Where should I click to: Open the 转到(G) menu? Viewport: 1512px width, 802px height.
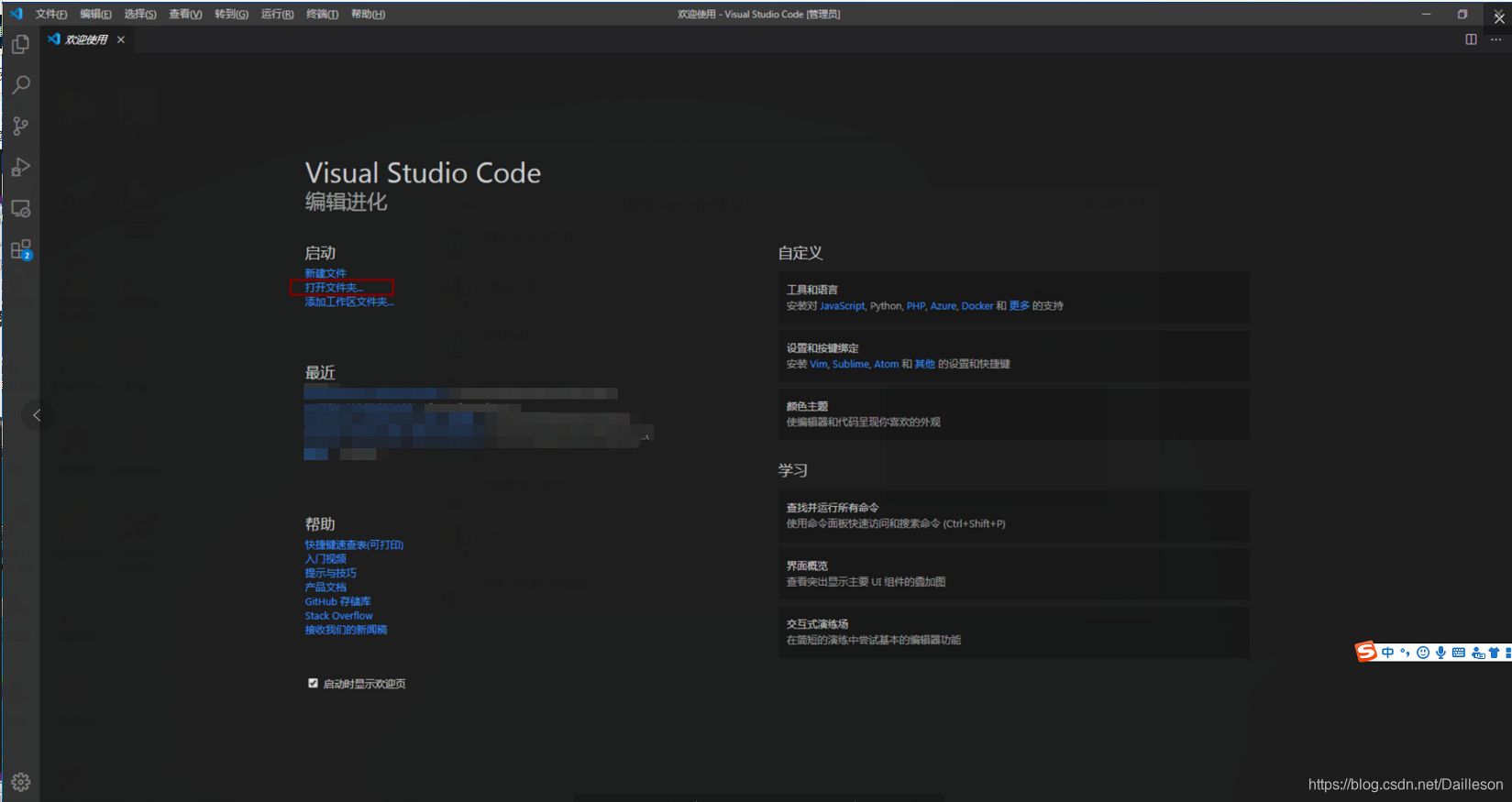pos(231,14)
